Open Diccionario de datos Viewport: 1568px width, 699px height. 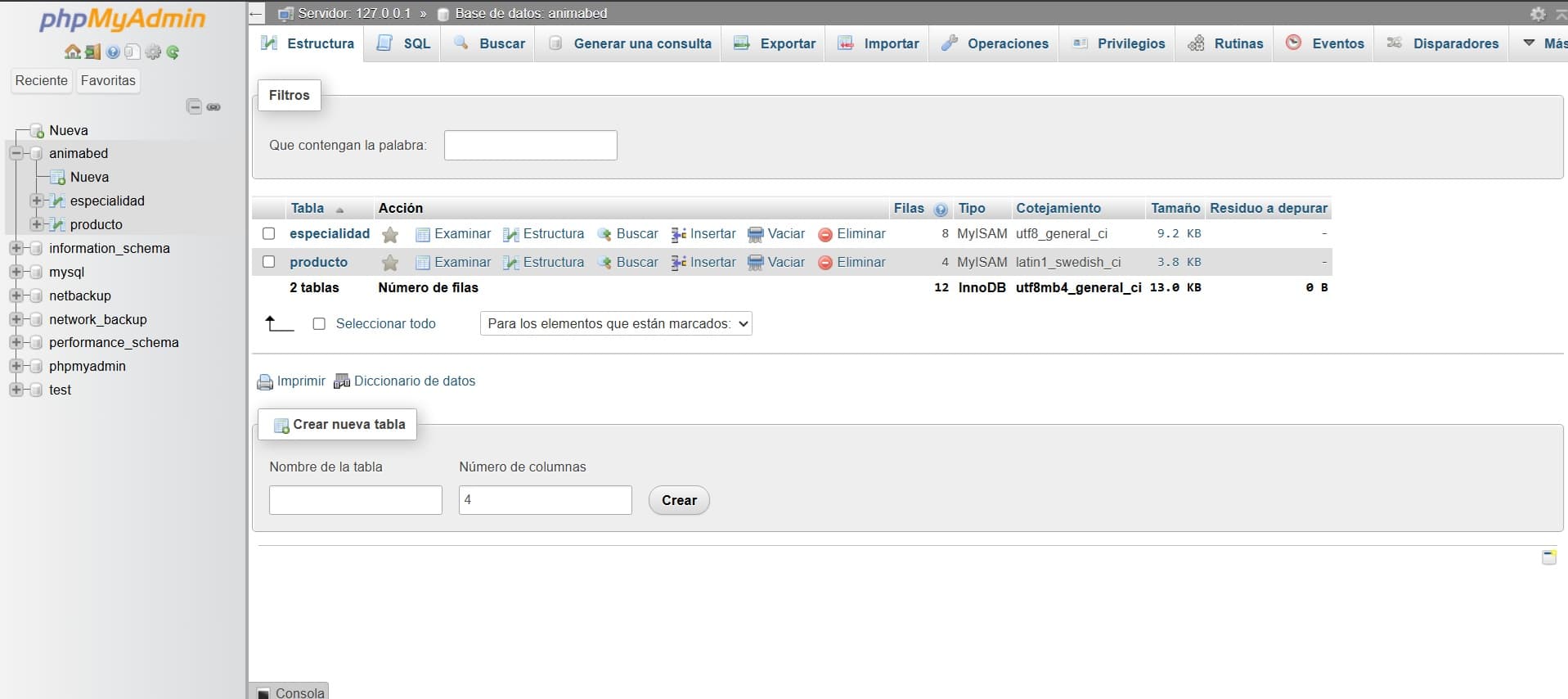click(404, 381)
